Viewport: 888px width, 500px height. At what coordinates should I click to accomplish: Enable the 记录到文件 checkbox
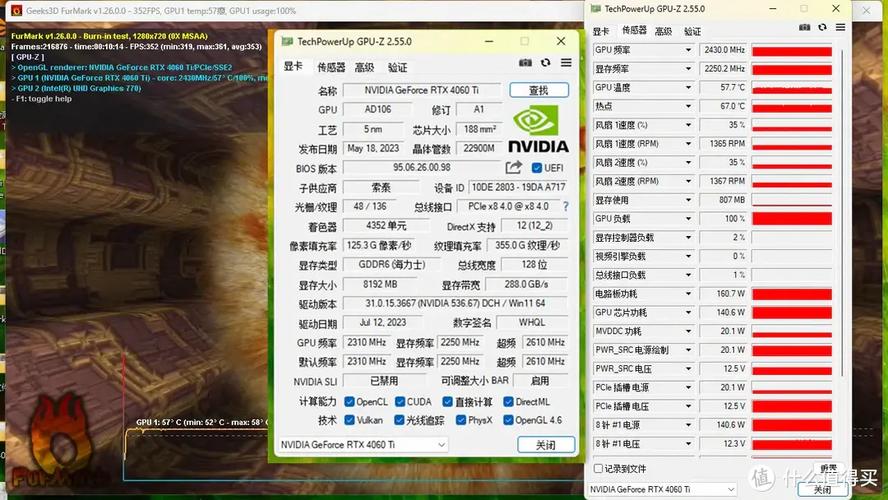pyautogui.click(x=598, y=468)
